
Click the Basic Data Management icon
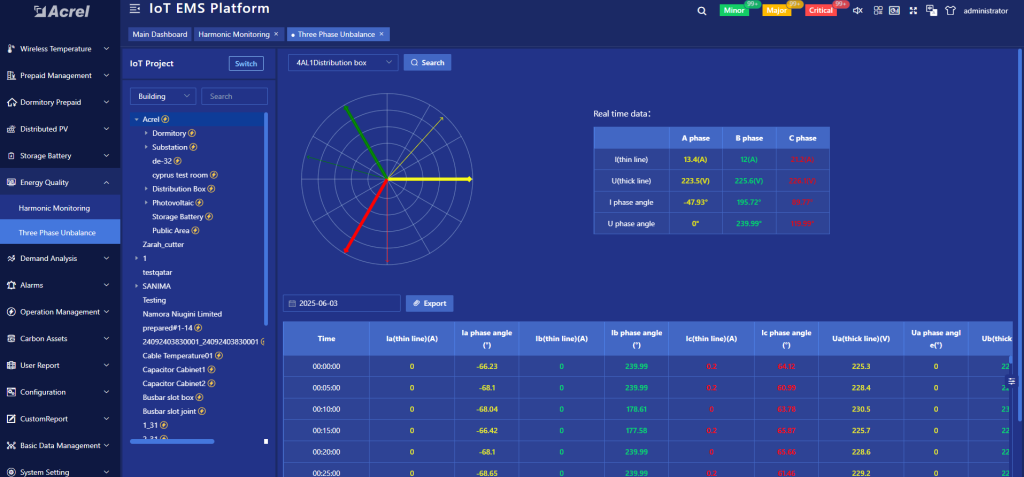[10, 446]
